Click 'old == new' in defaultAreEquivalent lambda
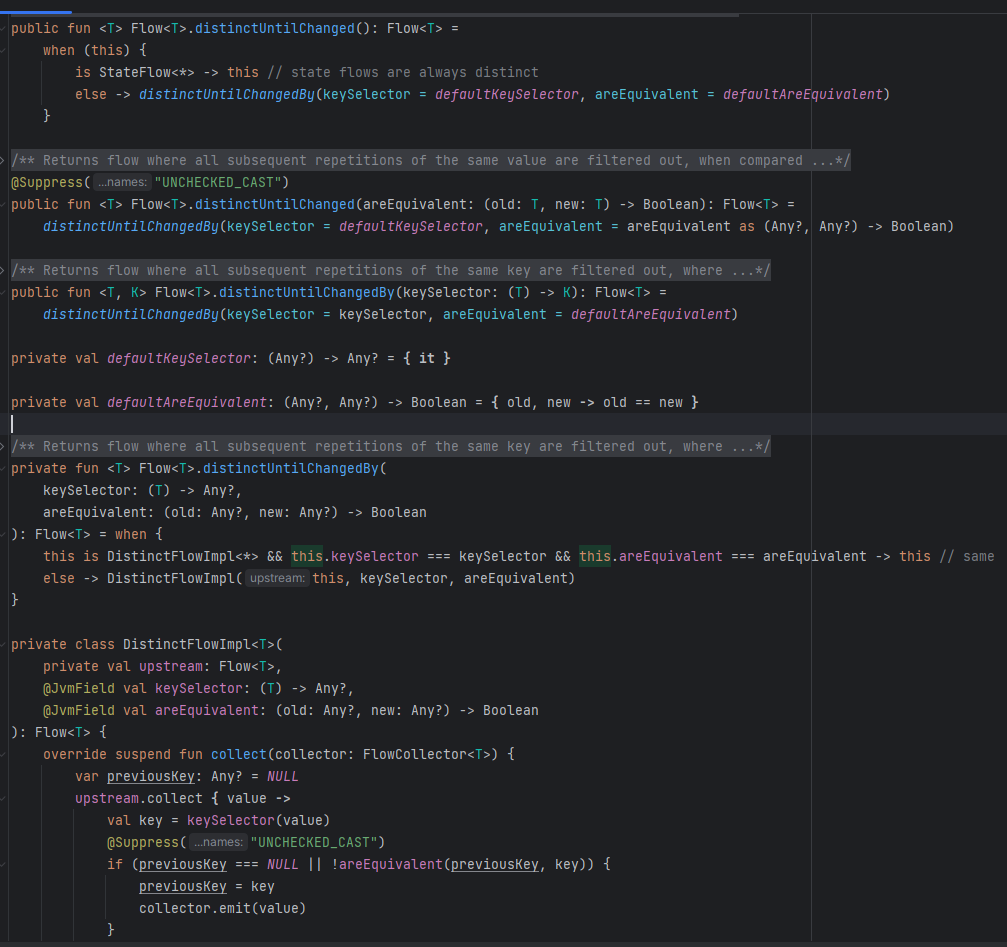Screen dimensions: 1007x947 pos(642,403)
